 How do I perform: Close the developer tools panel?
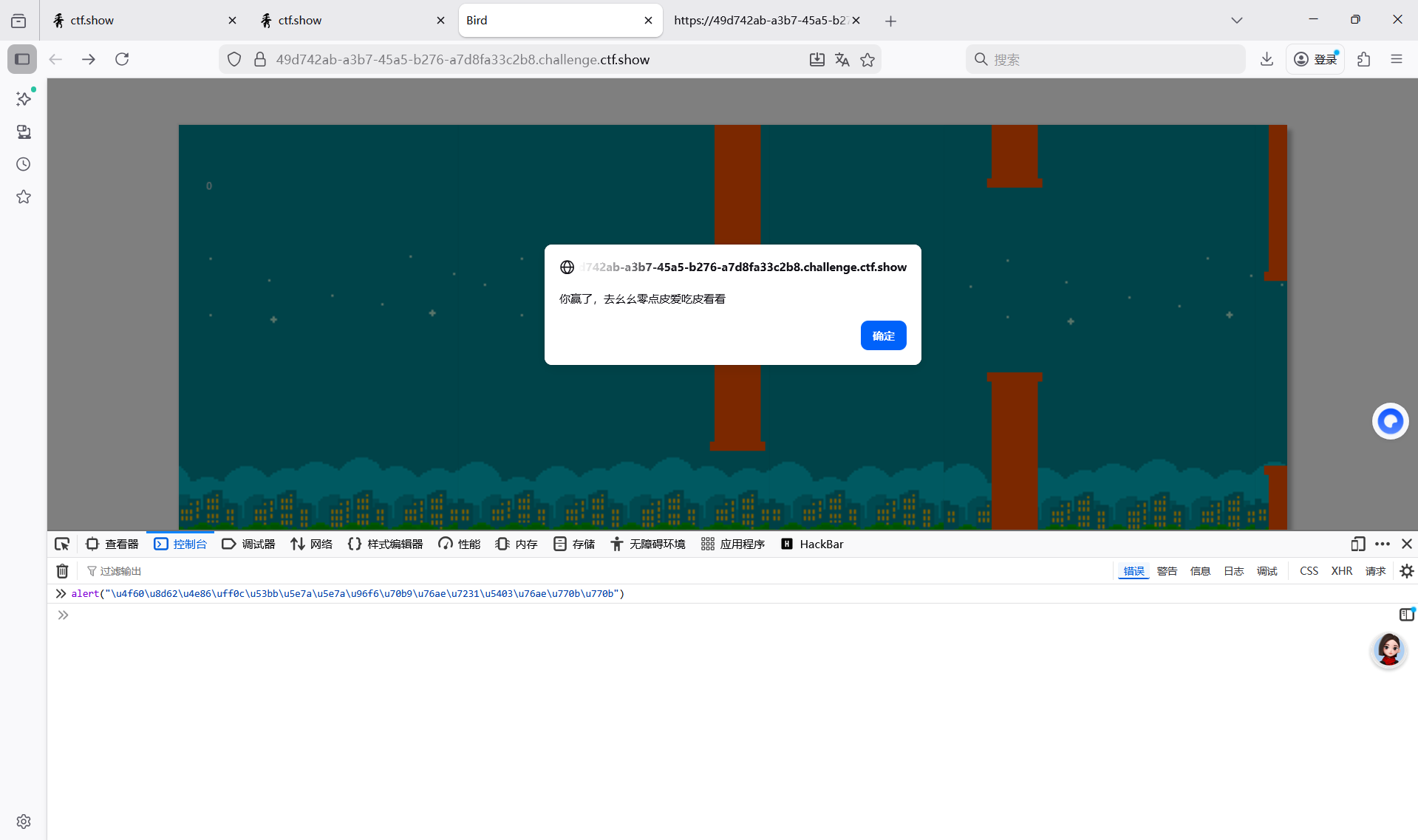(x=1406, y=544)
